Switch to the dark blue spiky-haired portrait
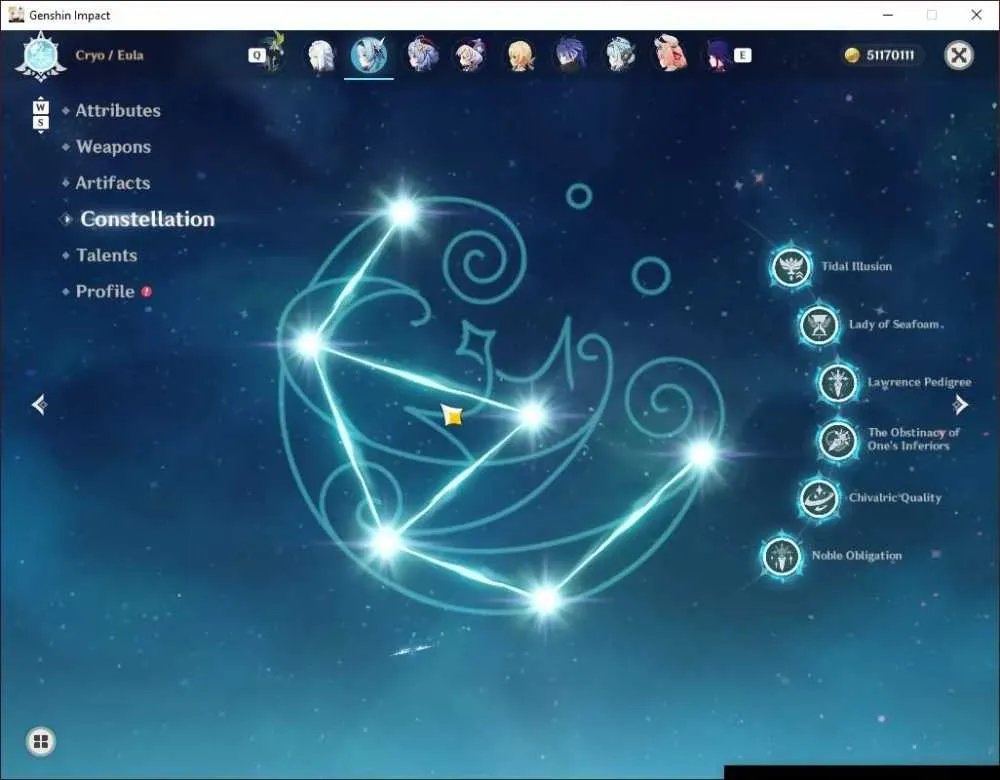Image resolution: width=1000 pixels, height=780 pixels. tap(570, 54)
